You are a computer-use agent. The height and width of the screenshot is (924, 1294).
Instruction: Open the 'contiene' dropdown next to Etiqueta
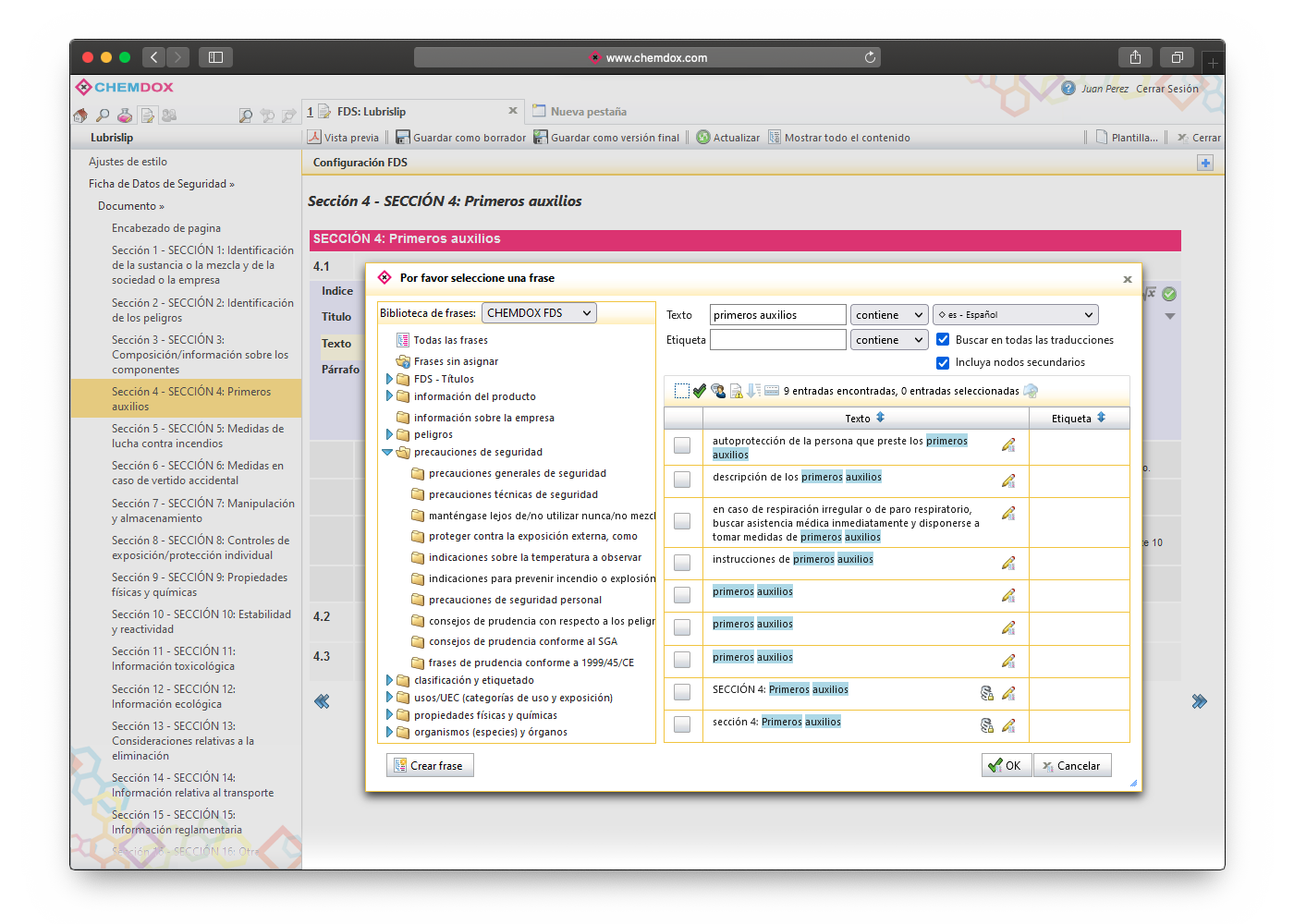click(x=888, y=340)
